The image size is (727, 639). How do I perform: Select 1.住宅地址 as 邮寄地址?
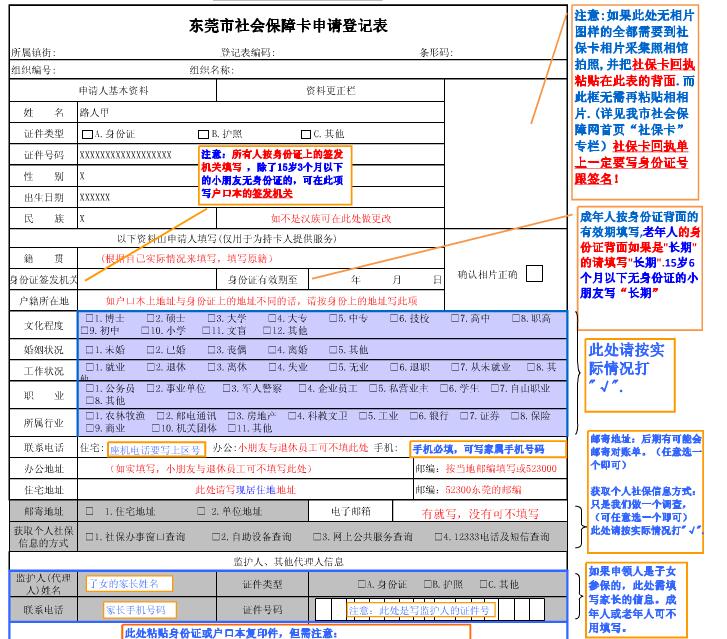(x=89, y=511)
